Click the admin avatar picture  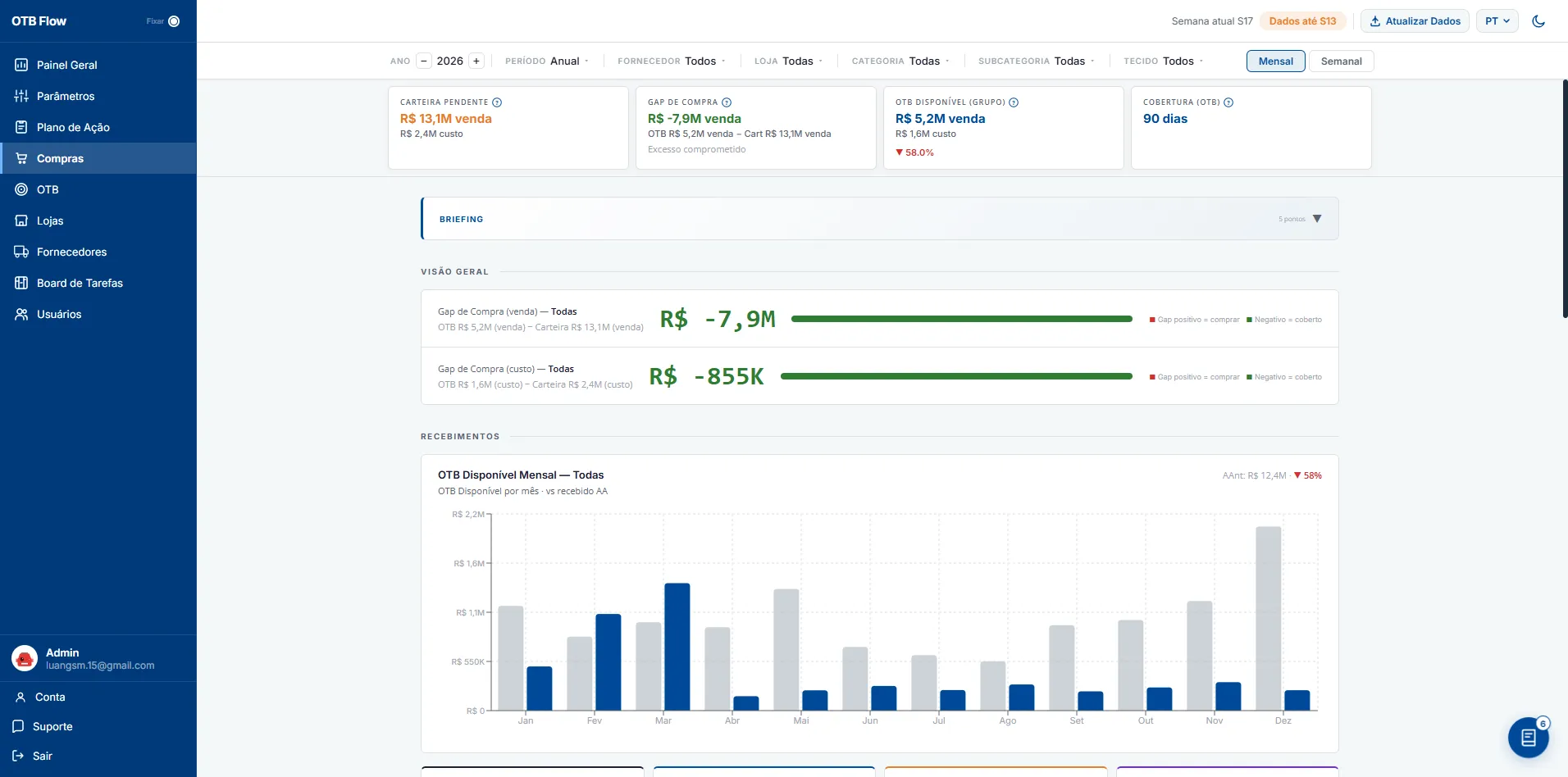click(25, 658)
